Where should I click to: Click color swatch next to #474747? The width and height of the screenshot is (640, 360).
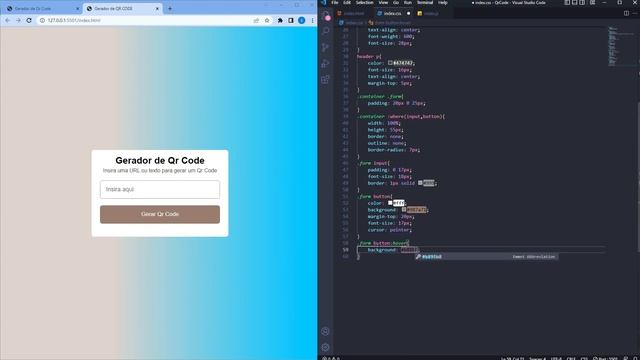click(390, 63)
